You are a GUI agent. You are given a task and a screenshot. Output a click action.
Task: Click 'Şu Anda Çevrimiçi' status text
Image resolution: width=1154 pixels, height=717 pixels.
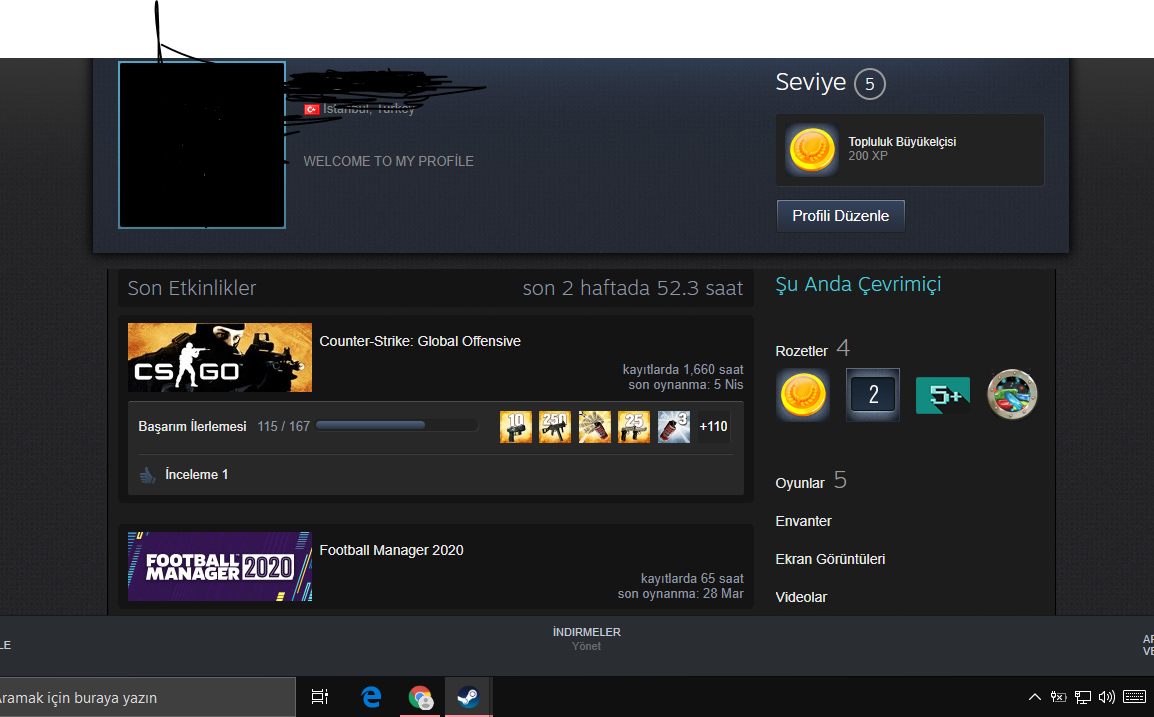click(x=858, y=285)
